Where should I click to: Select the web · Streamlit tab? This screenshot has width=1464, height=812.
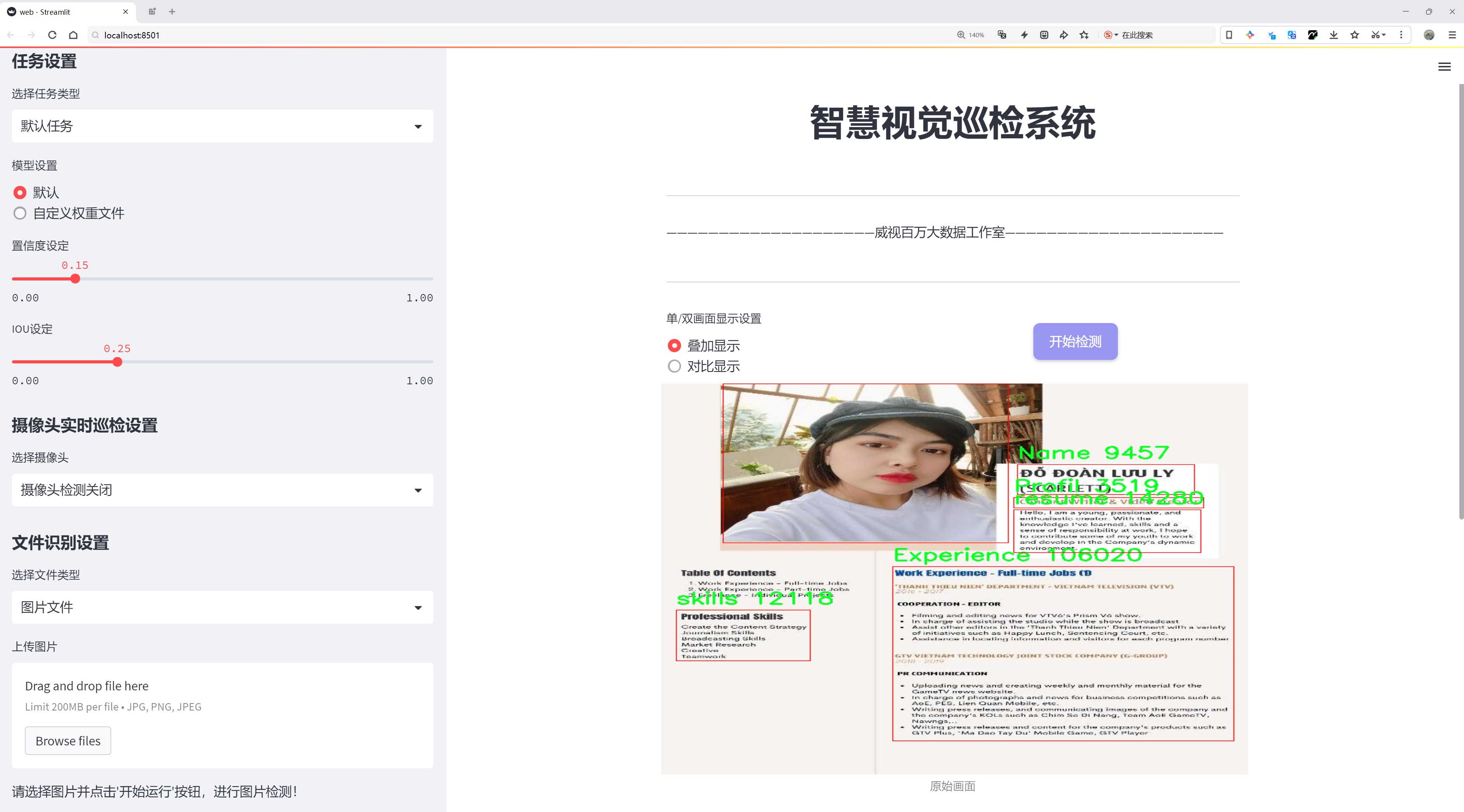pos(68,11)
